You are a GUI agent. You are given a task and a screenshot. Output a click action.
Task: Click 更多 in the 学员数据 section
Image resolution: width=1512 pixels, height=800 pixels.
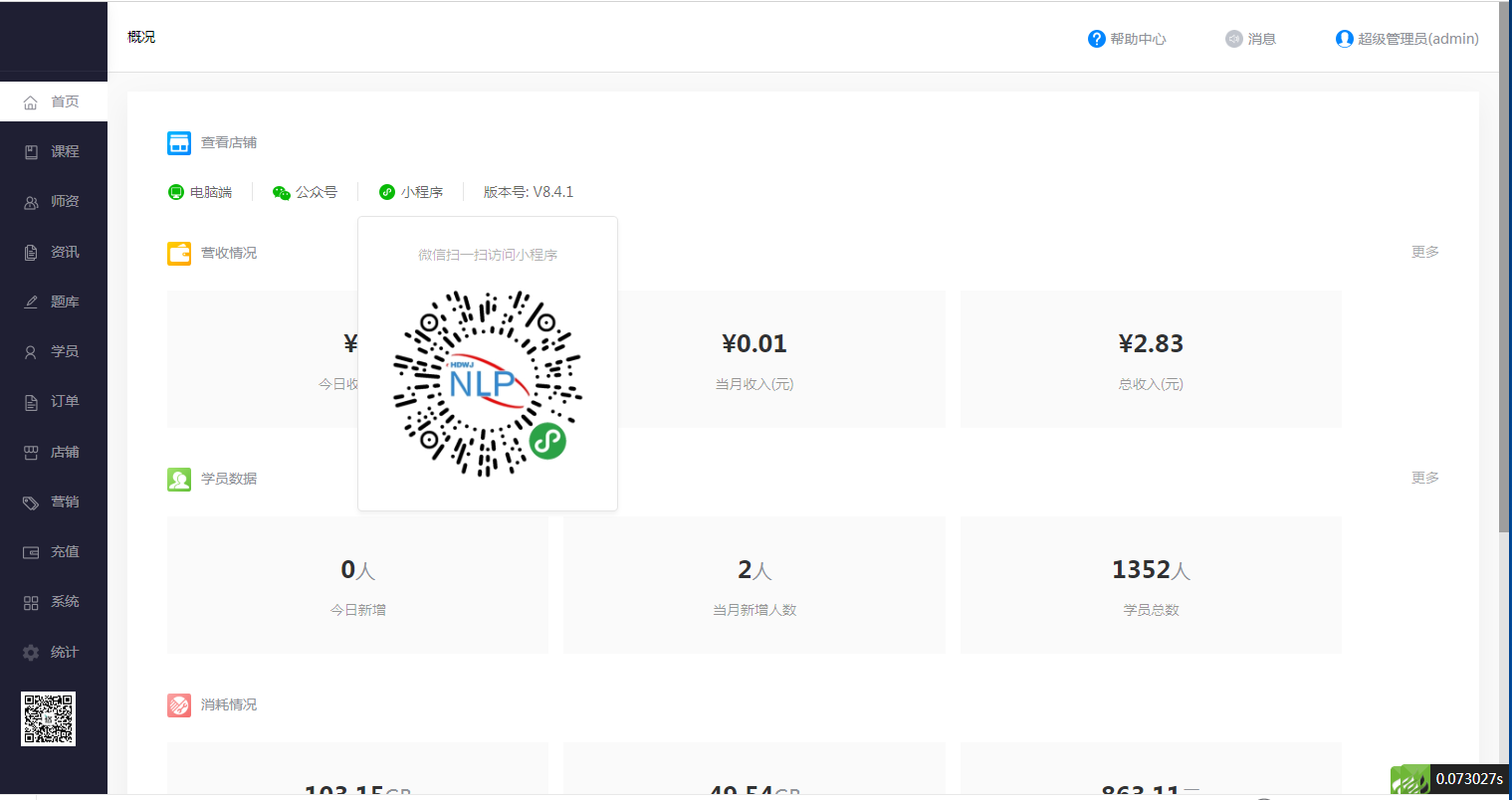coord(1425,478)
